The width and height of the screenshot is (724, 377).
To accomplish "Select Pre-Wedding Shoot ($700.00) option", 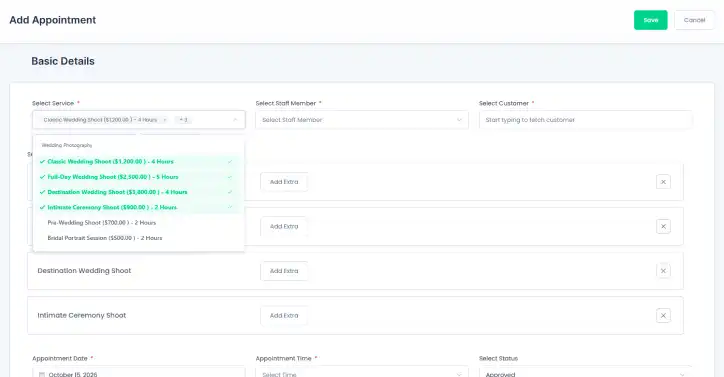I will (139, 223).
